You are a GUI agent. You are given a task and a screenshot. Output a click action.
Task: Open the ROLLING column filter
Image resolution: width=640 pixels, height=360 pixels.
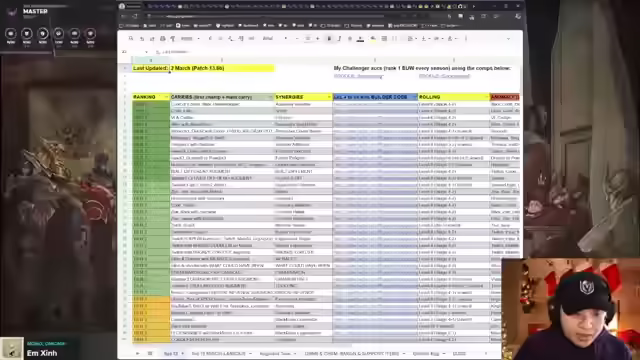(x=487, y=97)
